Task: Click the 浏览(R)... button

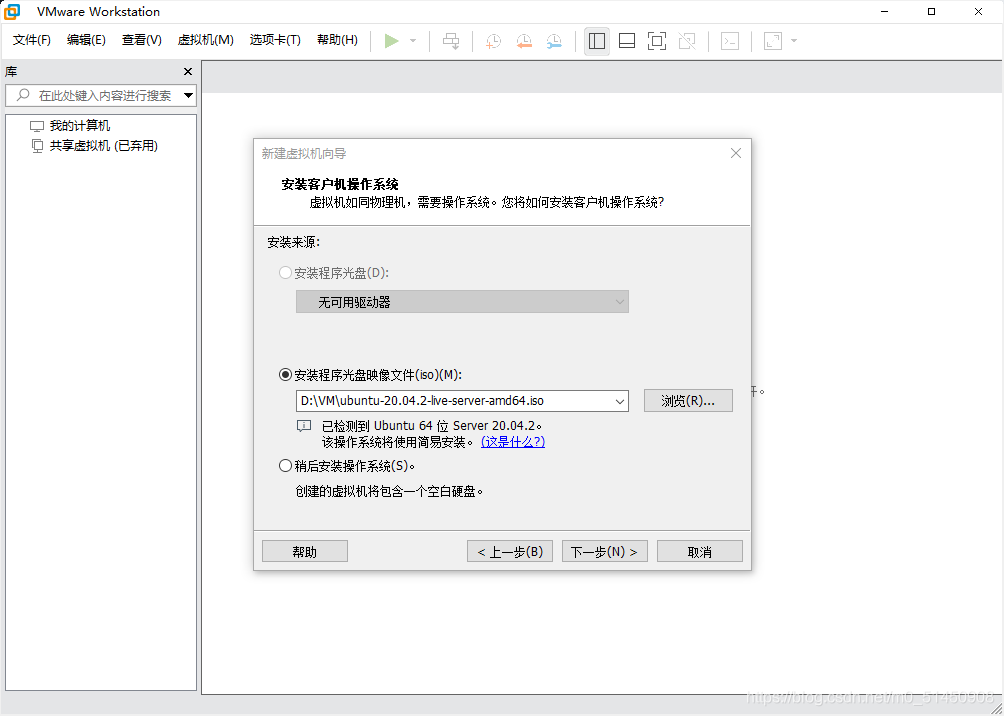Action: (688, 402)
